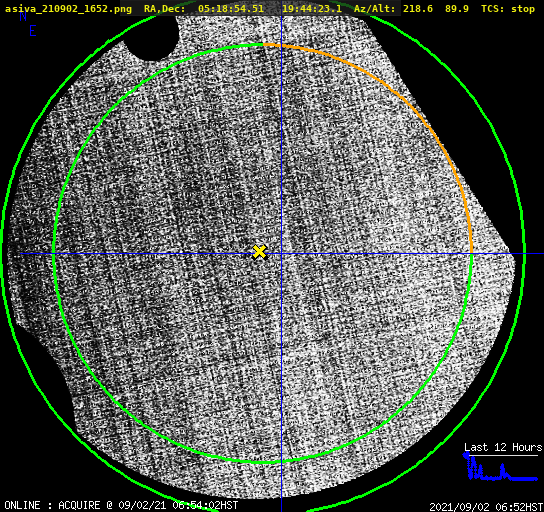The width and height of the screenshot is (544, 512).
Task: Click the RA,Dec label in header
Action: click(x=164, y=9)
